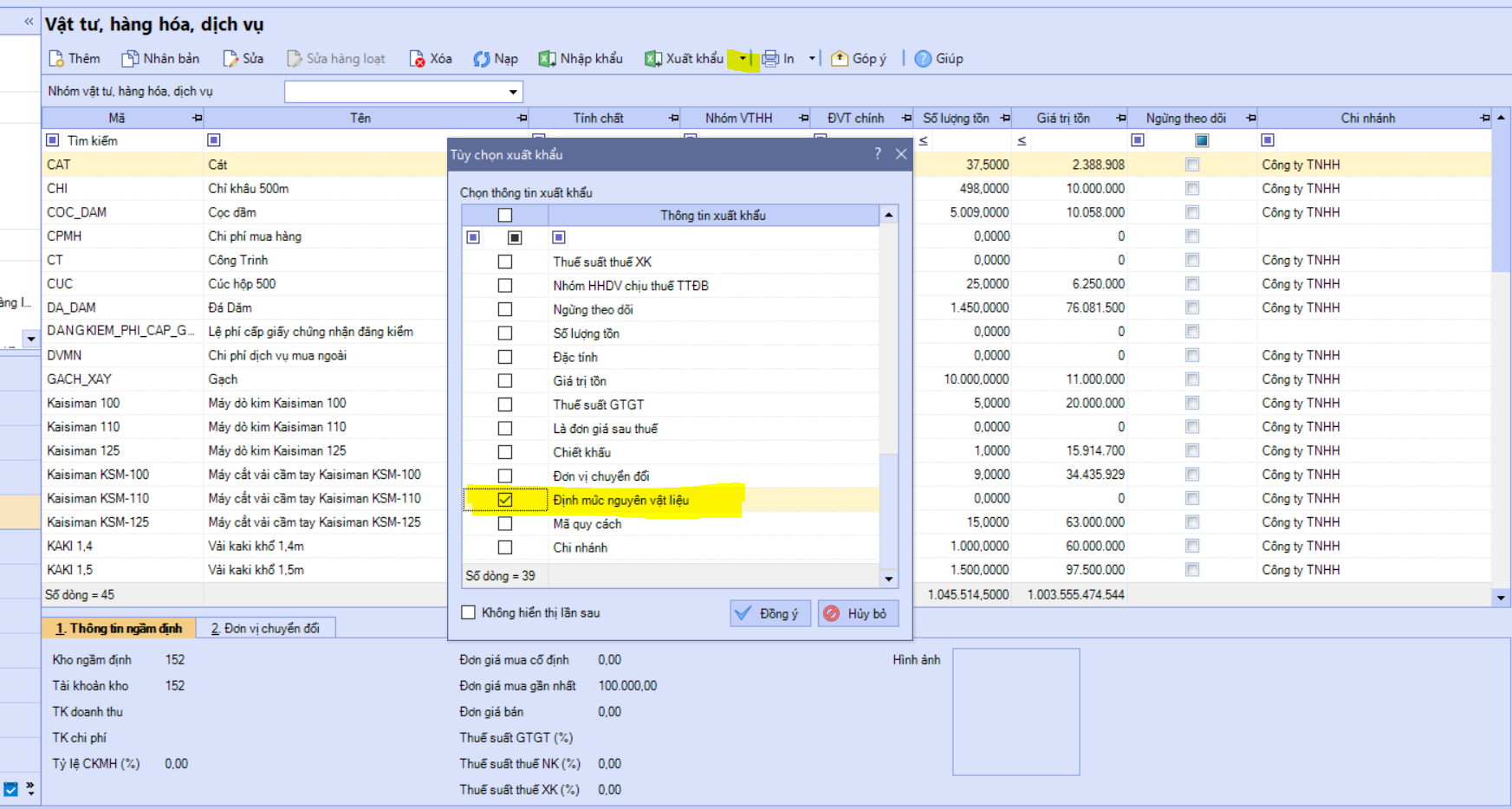Click Đồng ý button

[770, 613]
